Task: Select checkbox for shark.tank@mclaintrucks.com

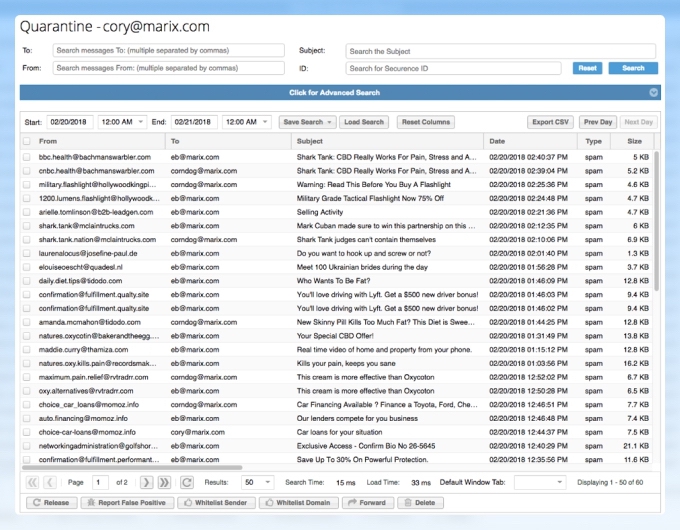Action: [x=27, y=226]
